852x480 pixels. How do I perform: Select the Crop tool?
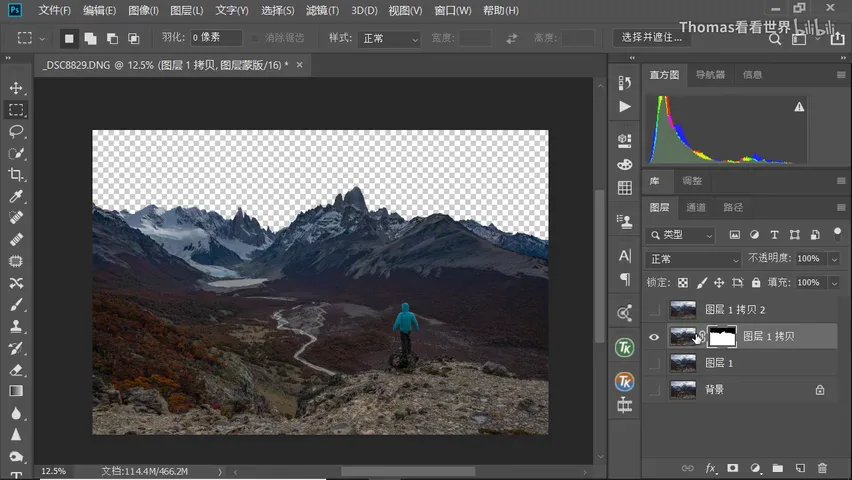click(16, 174)
